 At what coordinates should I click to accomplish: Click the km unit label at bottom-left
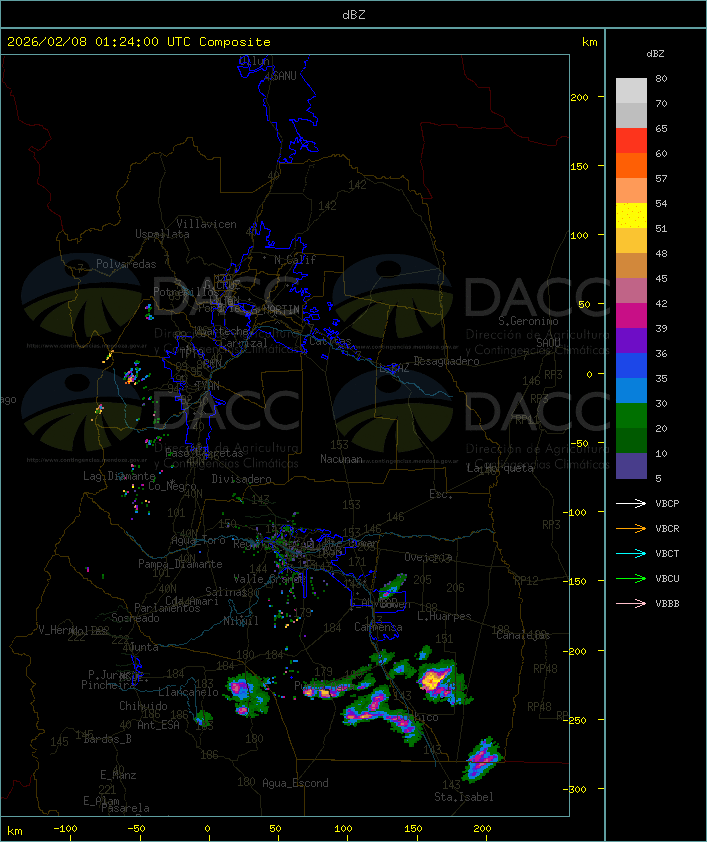pyautogui.click(x=14, y=831)
